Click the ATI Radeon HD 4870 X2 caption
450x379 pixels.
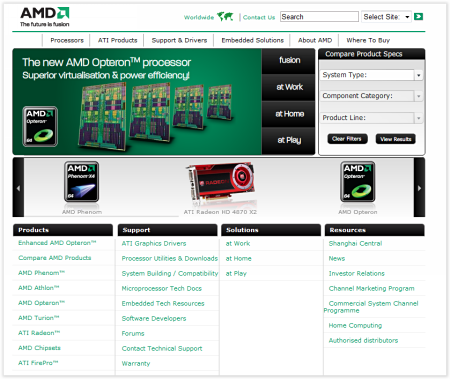point(220,212)
